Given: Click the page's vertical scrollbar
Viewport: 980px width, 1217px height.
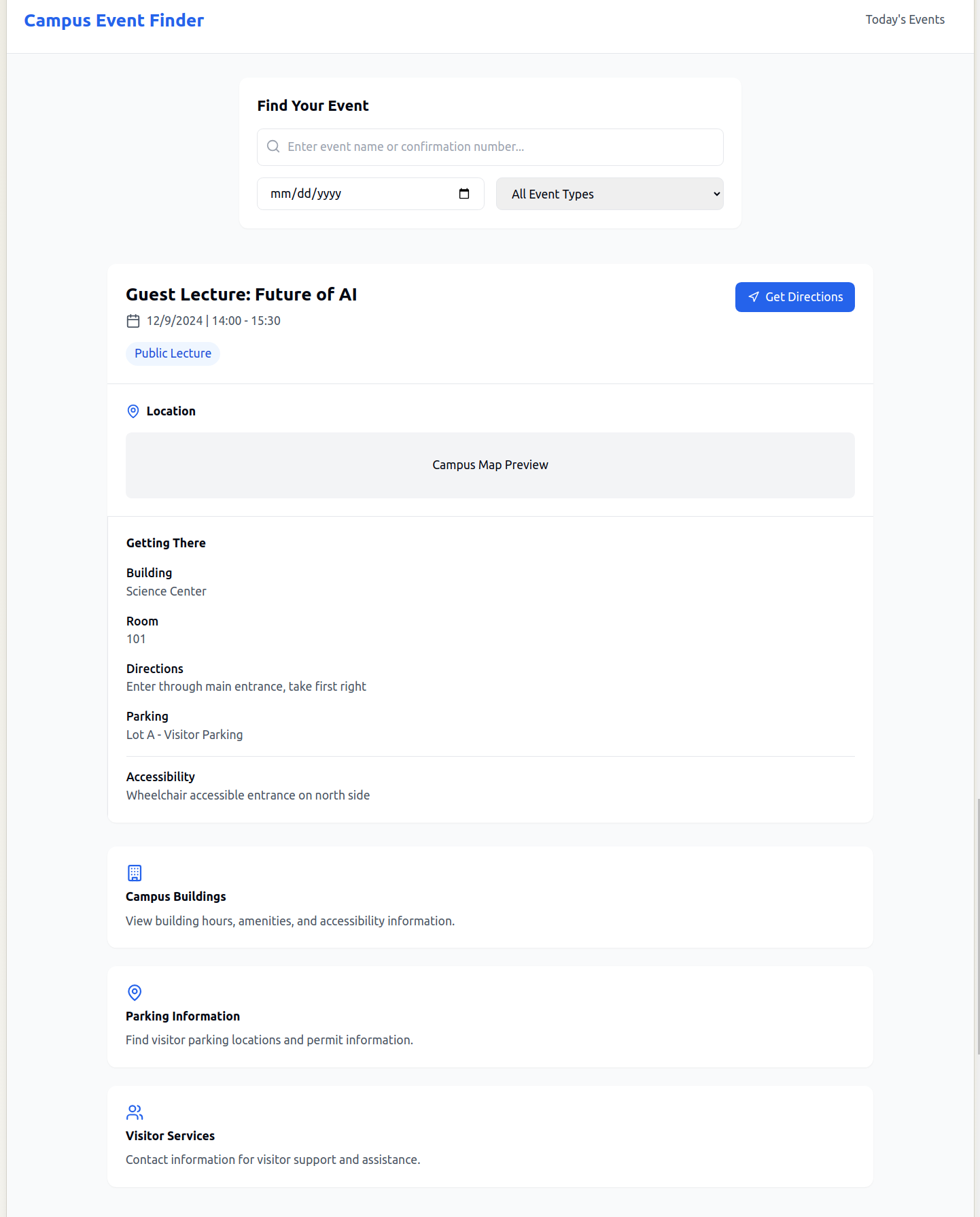Looking at the screenshot, I should point(977,925).
